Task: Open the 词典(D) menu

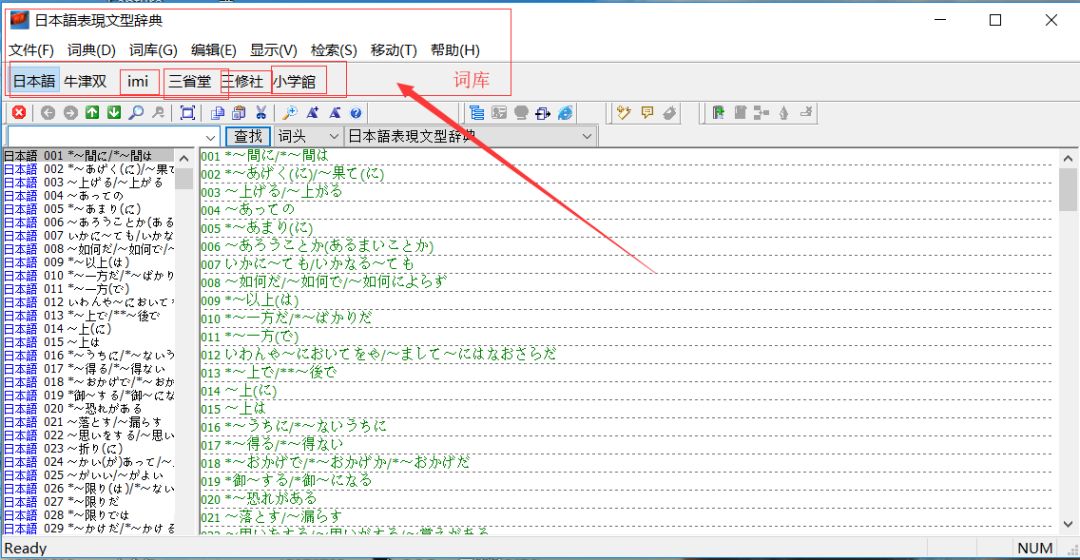Action: (x=91, y=50)
